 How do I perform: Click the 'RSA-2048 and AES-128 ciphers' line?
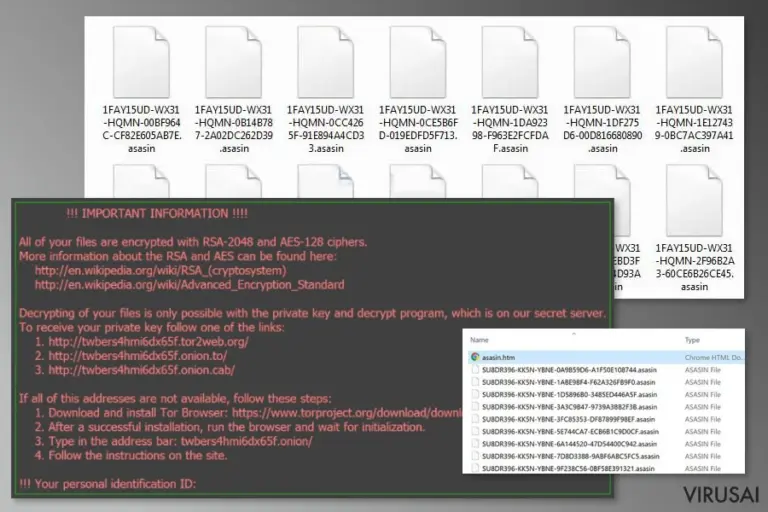[x=193, y=242]
